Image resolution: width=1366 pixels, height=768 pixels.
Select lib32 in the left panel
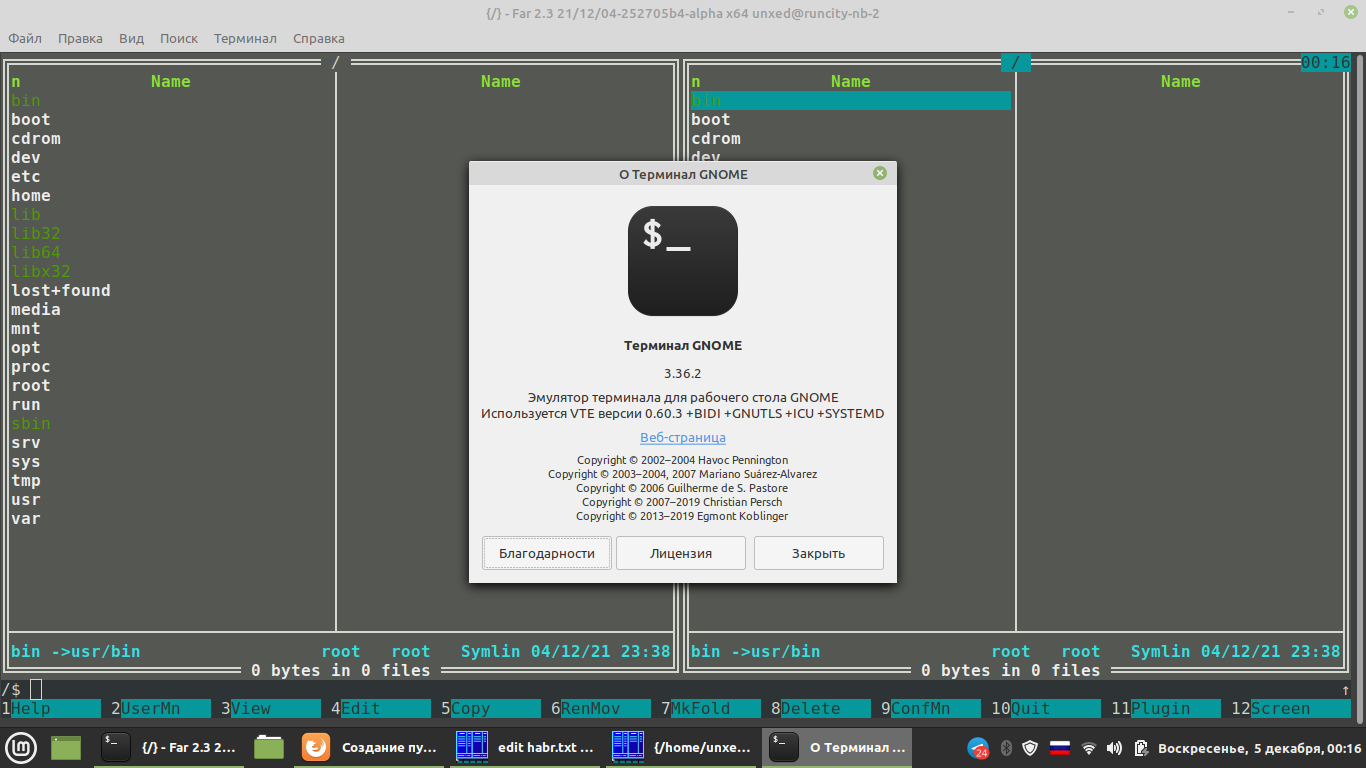point(36,233)
